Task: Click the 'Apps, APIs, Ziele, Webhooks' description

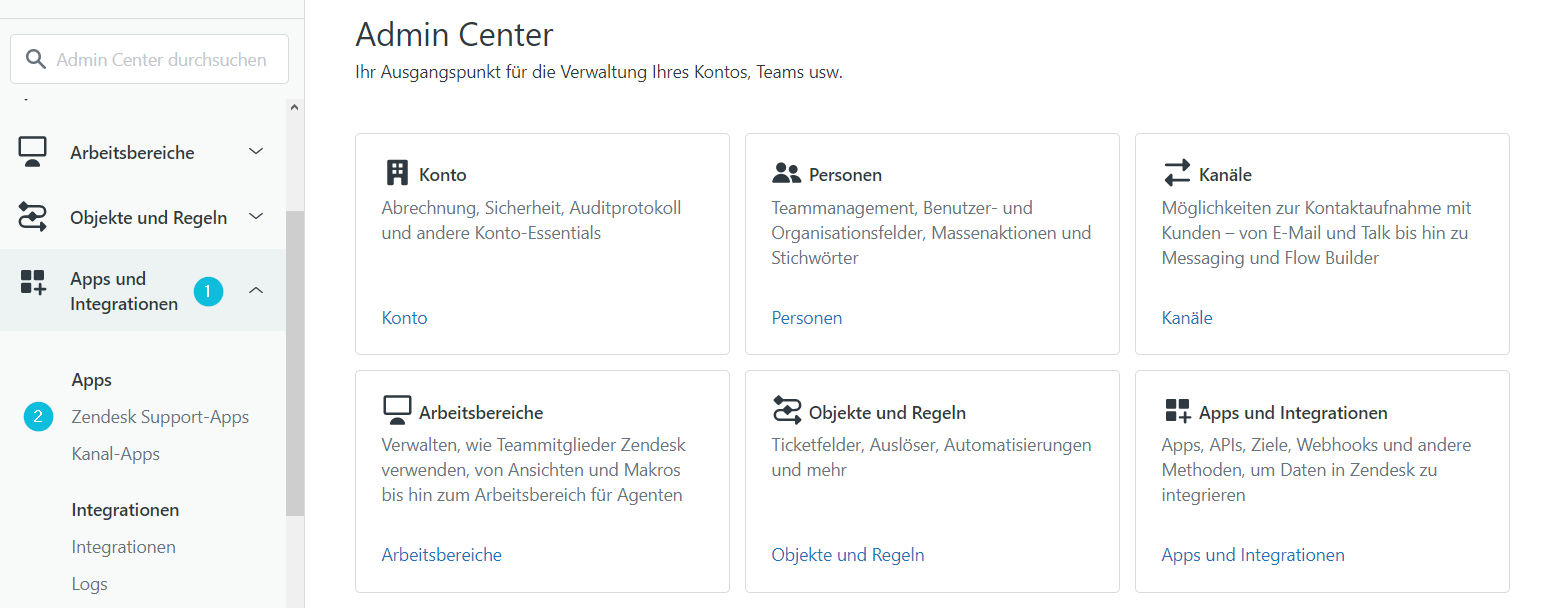Action: point(1316,470)
